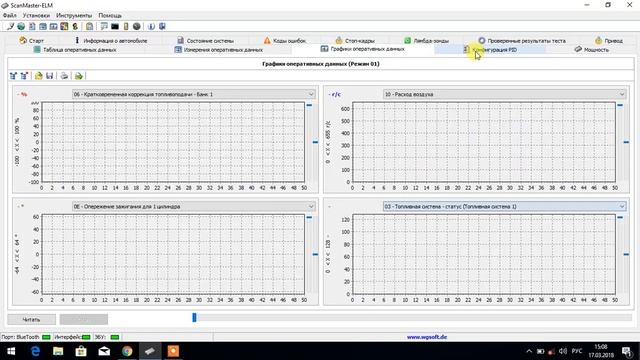Print the graphs using printer icon
The image size is (640, 360).
click(64, 76)
